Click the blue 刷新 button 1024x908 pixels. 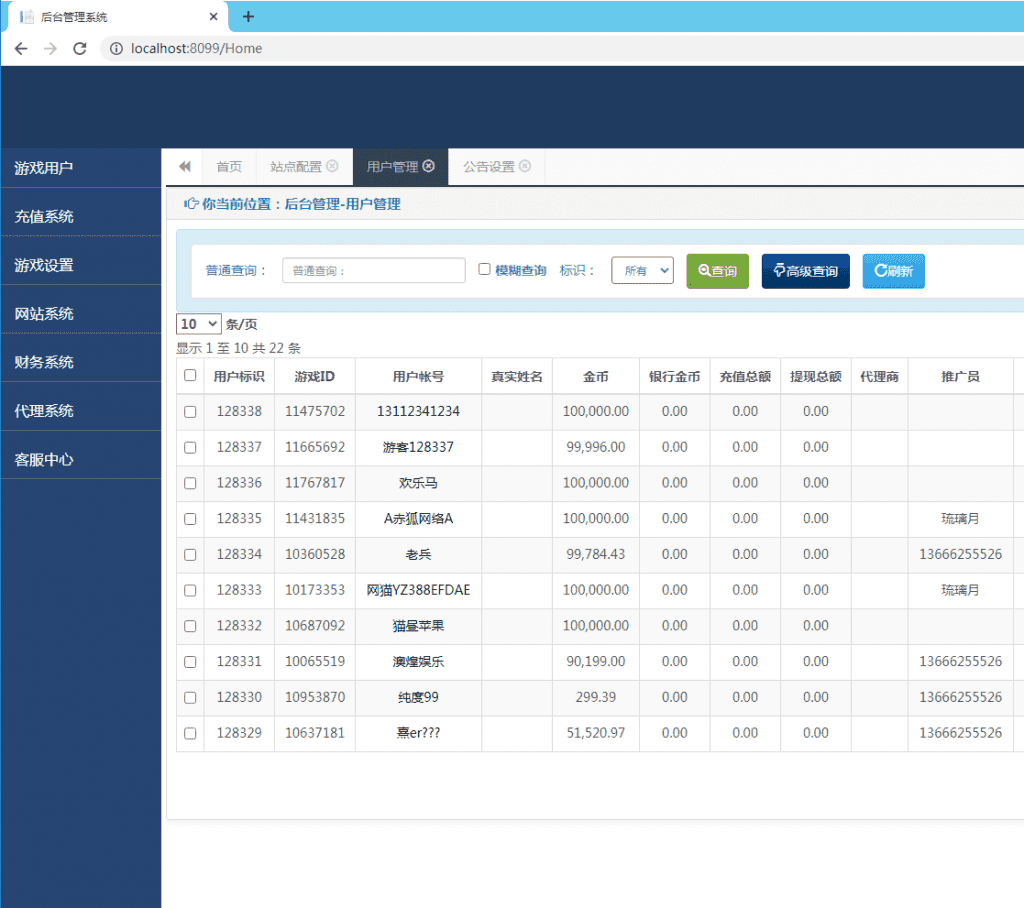pos(893,271)
